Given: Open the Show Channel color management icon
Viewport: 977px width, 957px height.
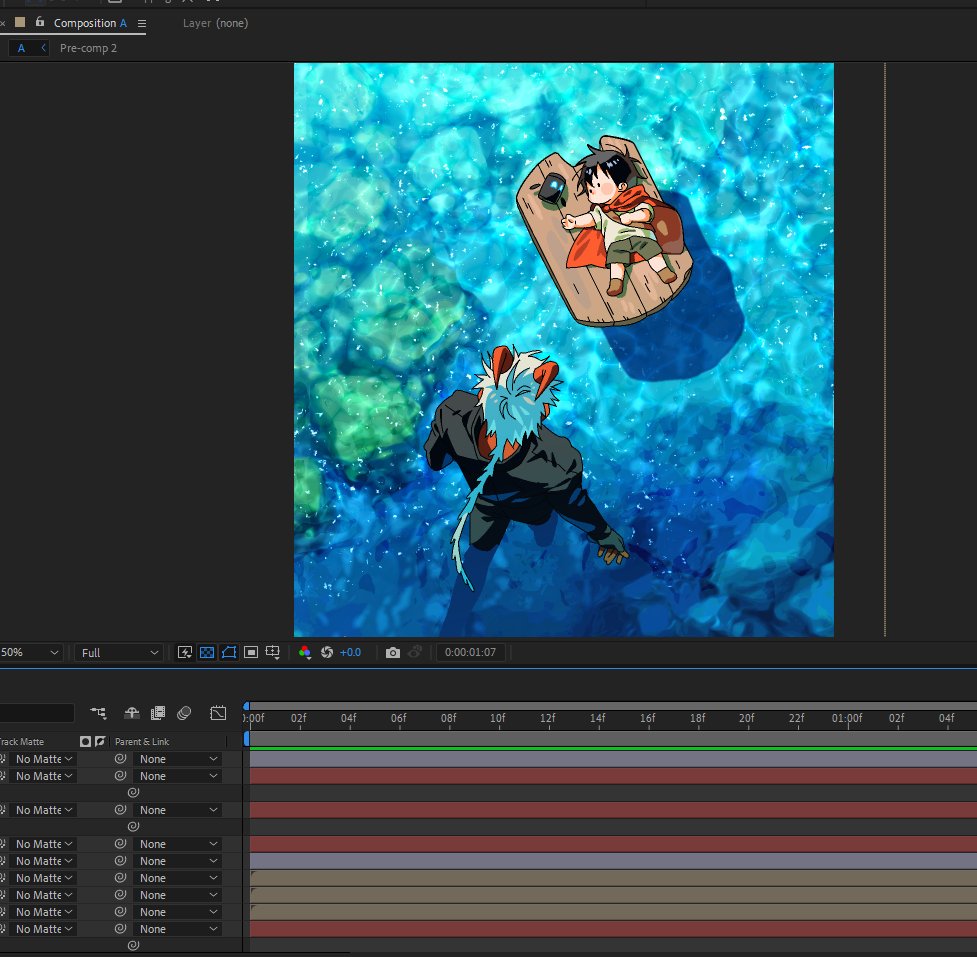Looking at the screenshot, I should 305,652.
